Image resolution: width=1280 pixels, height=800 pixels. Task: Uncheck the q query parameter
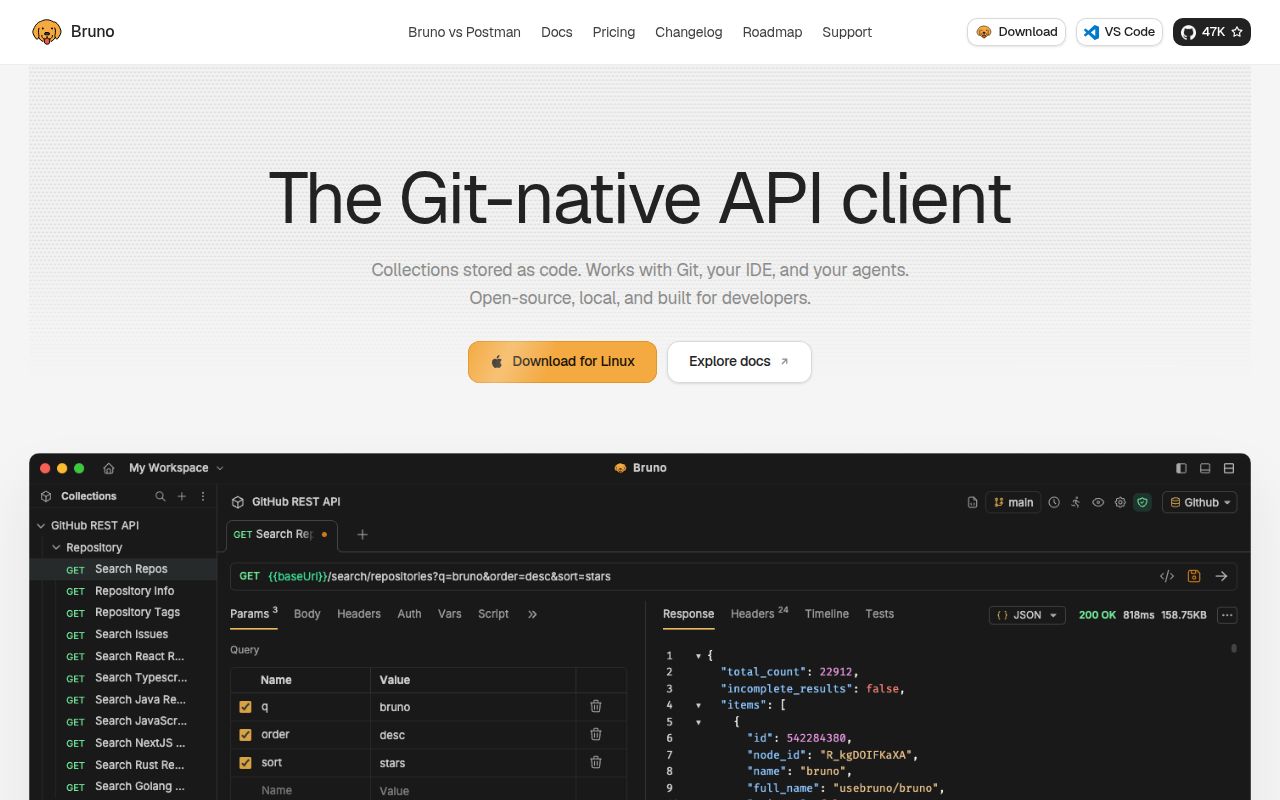tap(245, 706)
